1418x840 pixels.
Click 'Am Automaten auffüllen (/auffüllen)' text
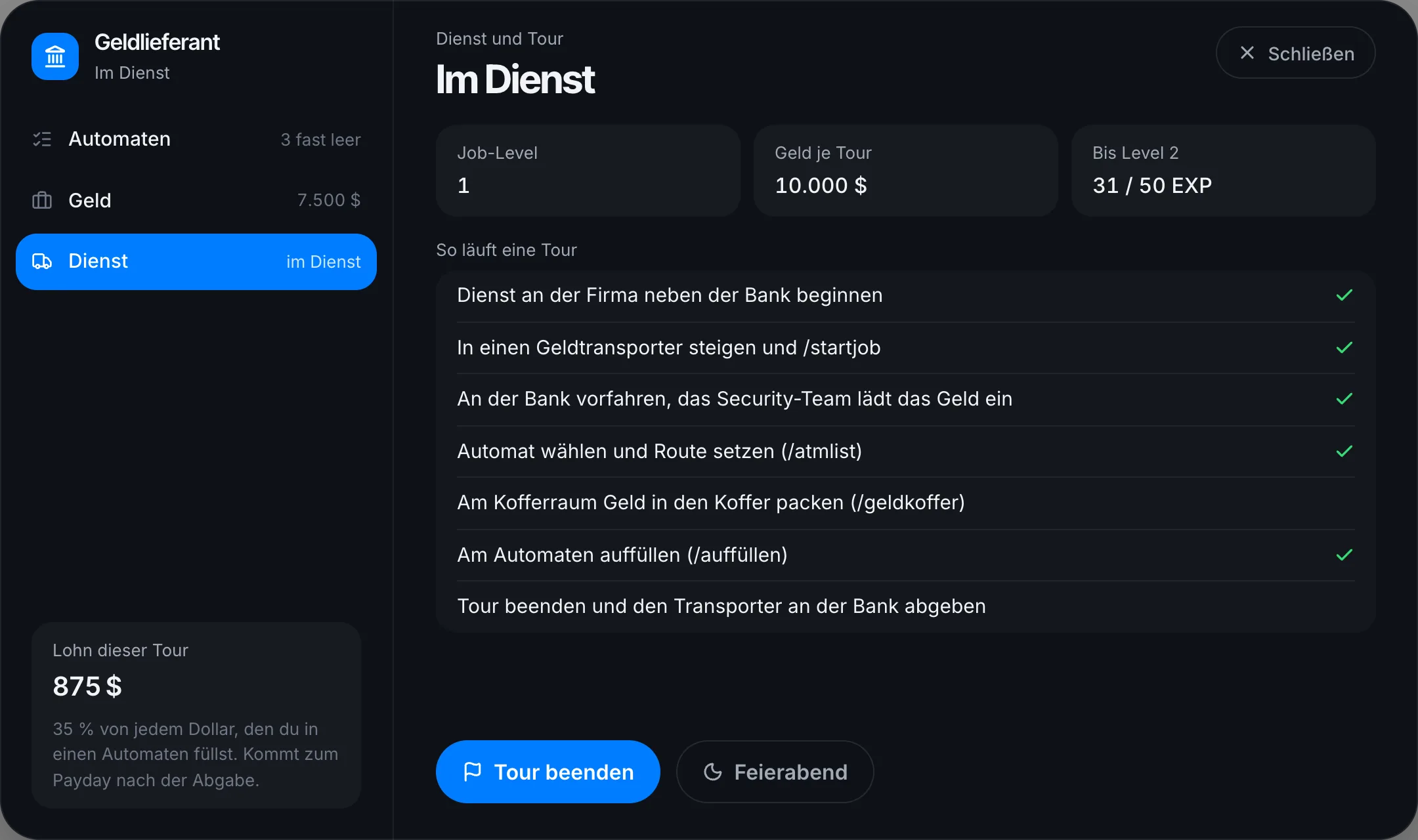click(x=622, y=555)
